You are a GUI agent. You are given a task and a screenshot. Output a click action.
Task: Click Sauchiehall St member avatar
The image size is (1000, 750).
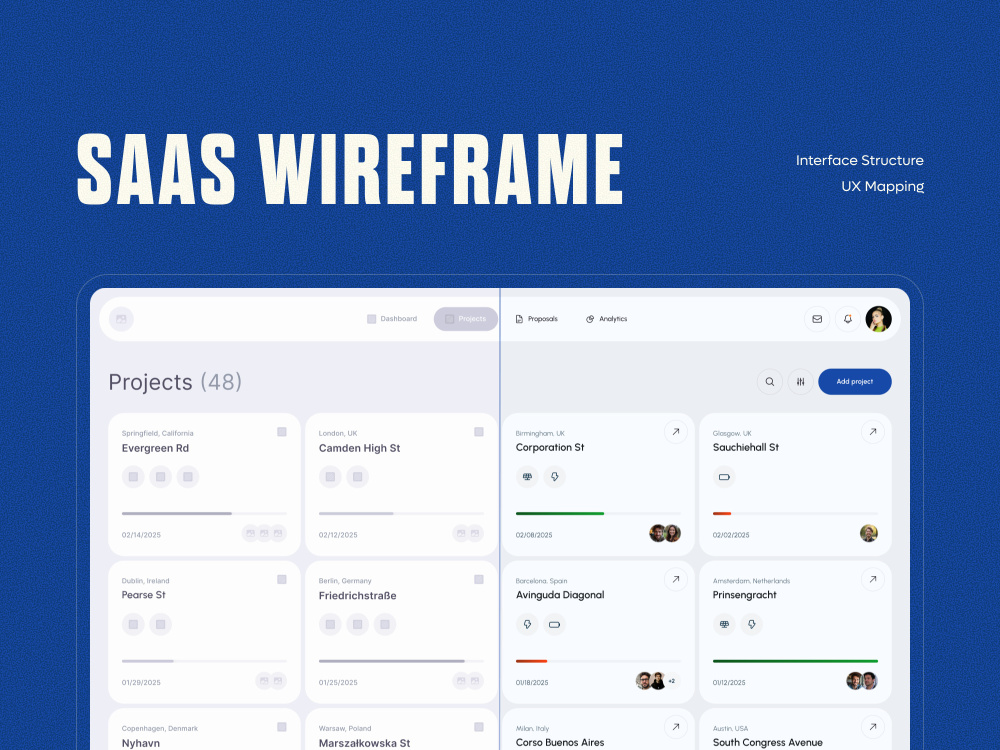(x=869, y=533)
